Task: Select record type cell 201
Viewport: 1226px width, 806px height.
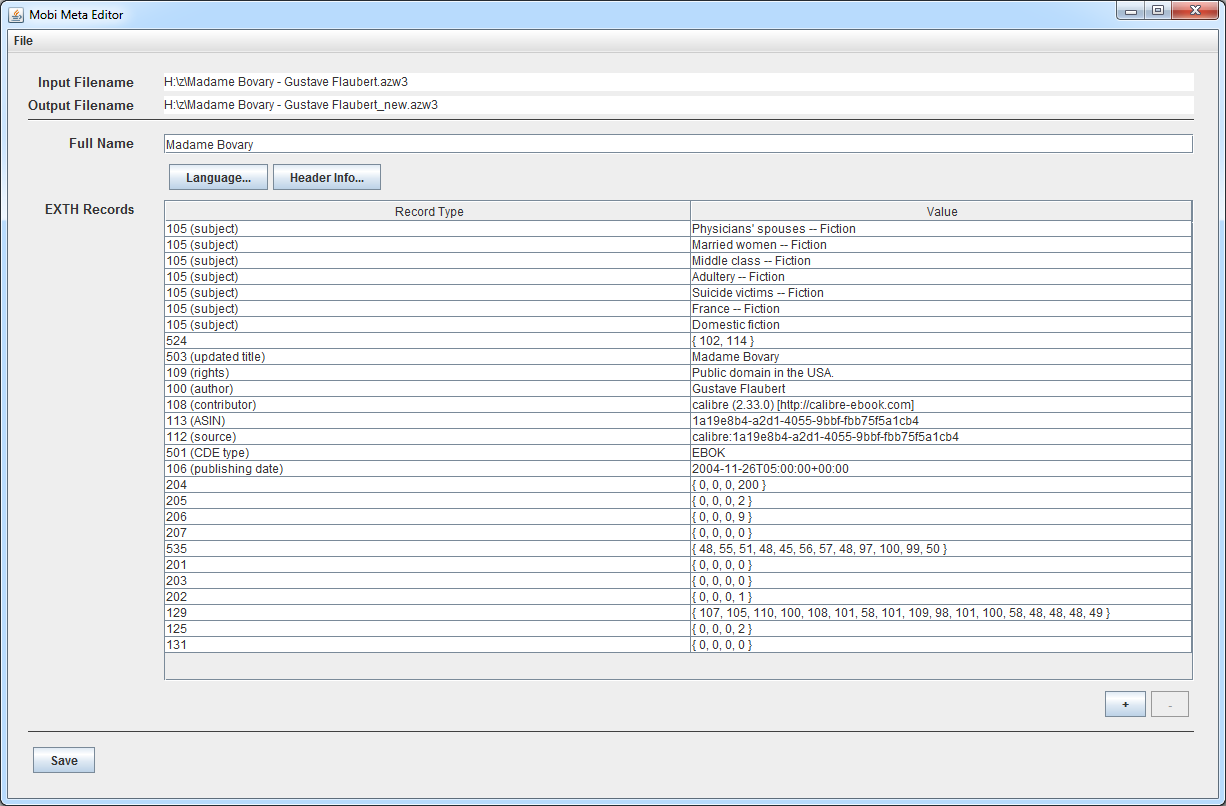Action: (428, 565)
